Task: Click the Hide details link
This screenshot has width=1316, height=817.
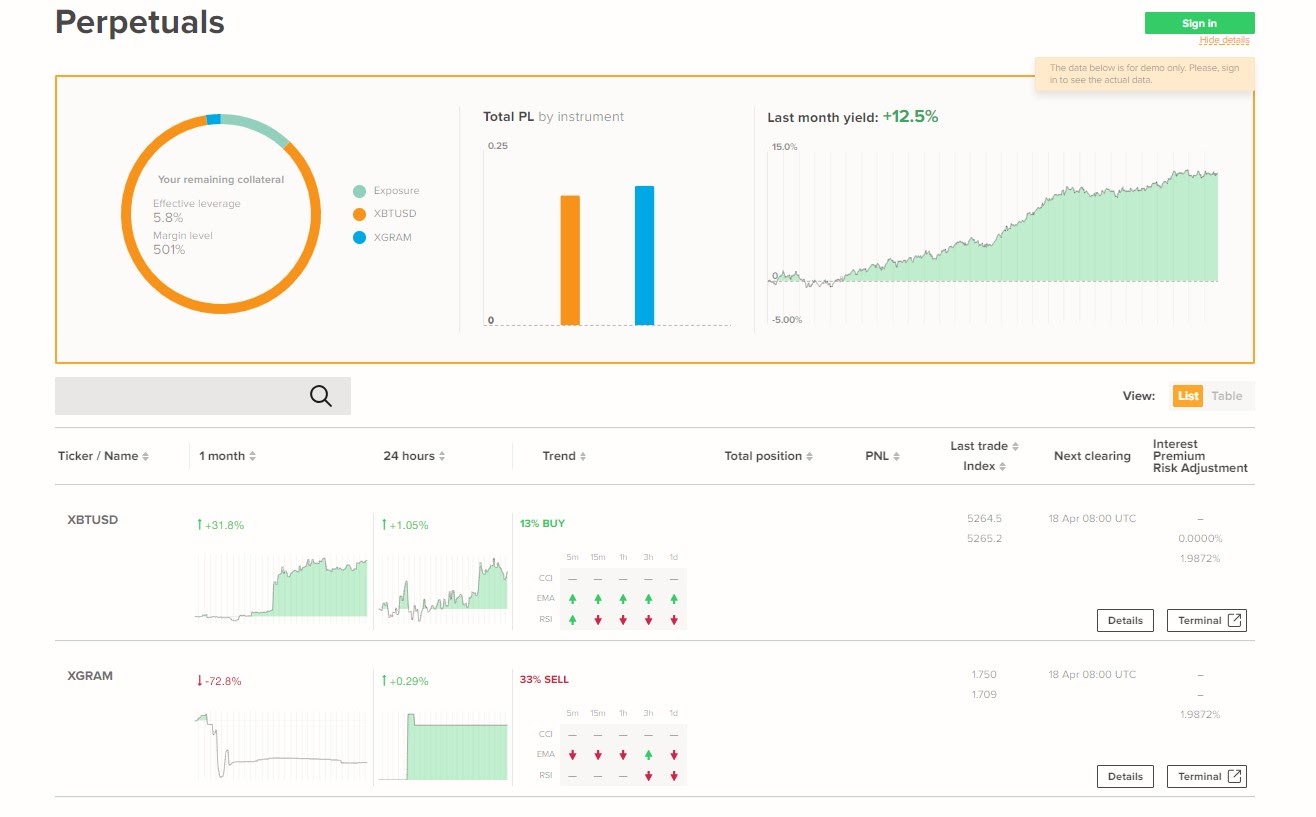Action: coord(1224,40)
